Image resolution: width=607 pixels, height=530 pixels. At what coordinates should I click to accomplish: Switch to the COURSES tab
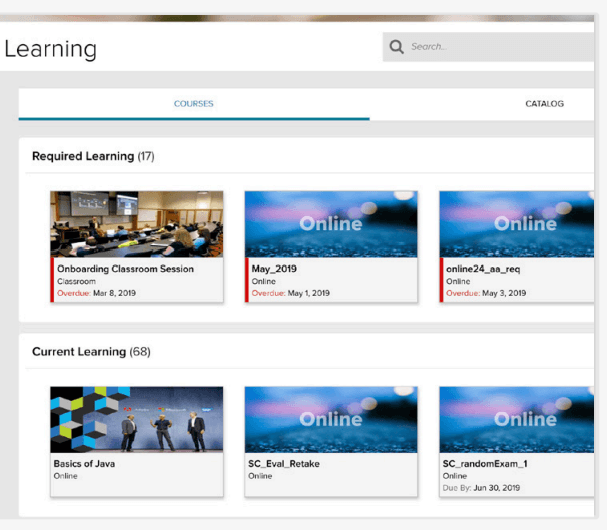pyautogui.click(x=194, y=104)
